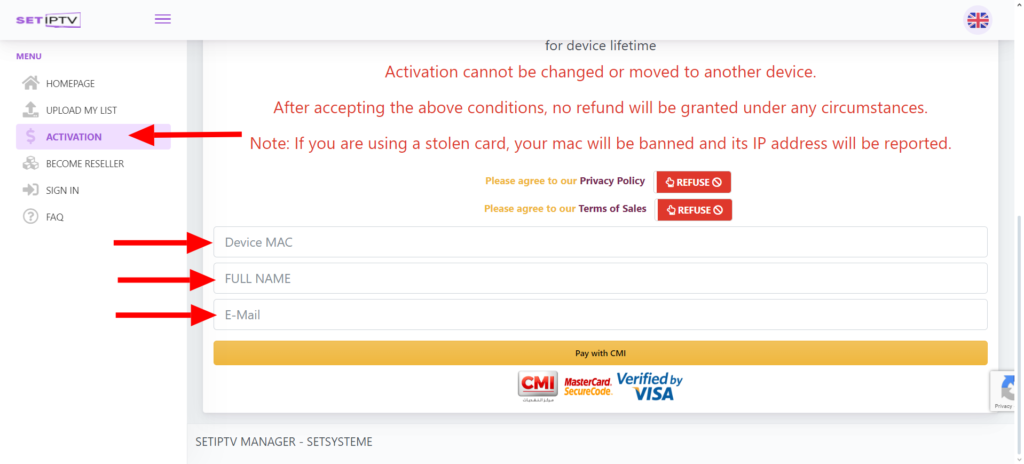Toggle the Privacy Policy REFUSE button
The image size is (1024, 464).
coord(694,182)
